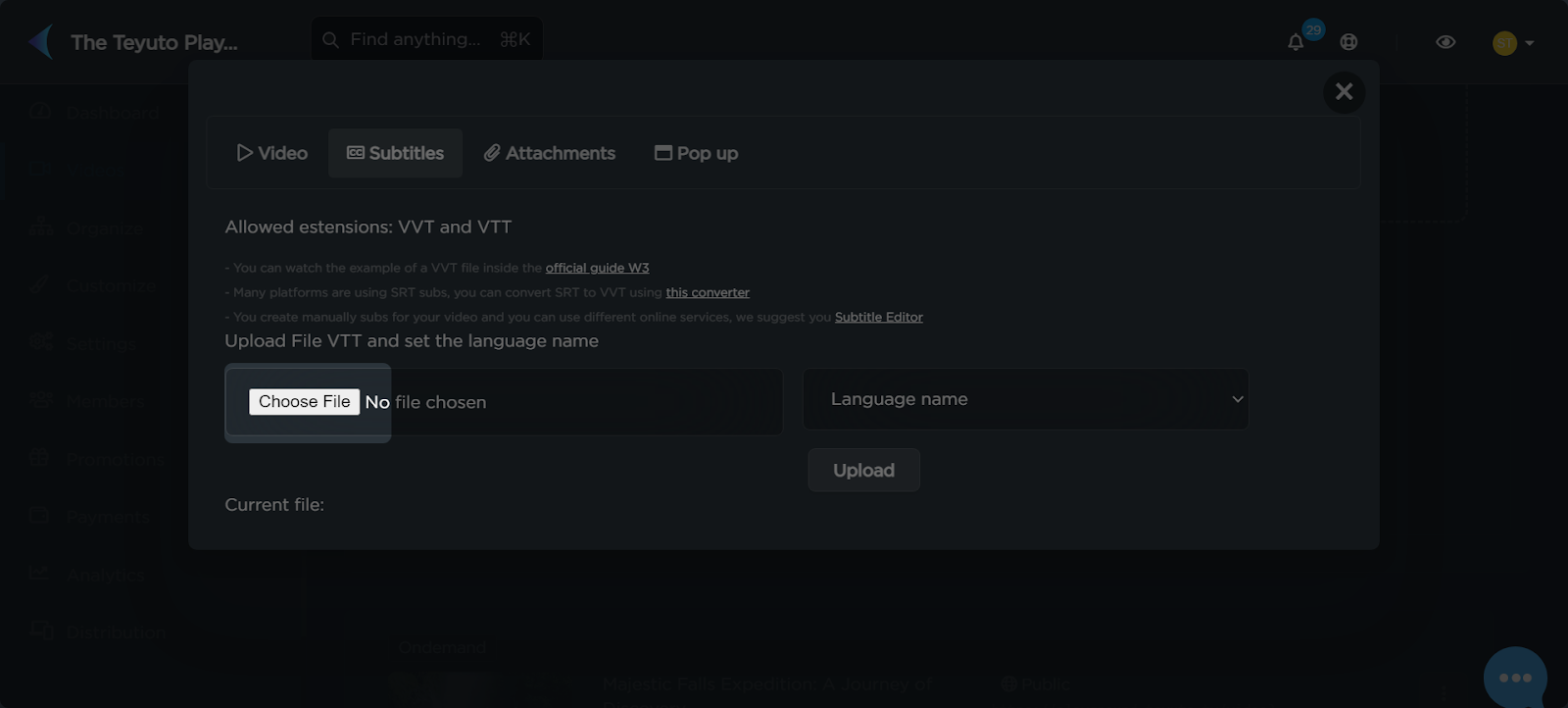The image size is (1568, 708).
Task: Open Settings in the sidebar
Action: (x=82, y=343)
